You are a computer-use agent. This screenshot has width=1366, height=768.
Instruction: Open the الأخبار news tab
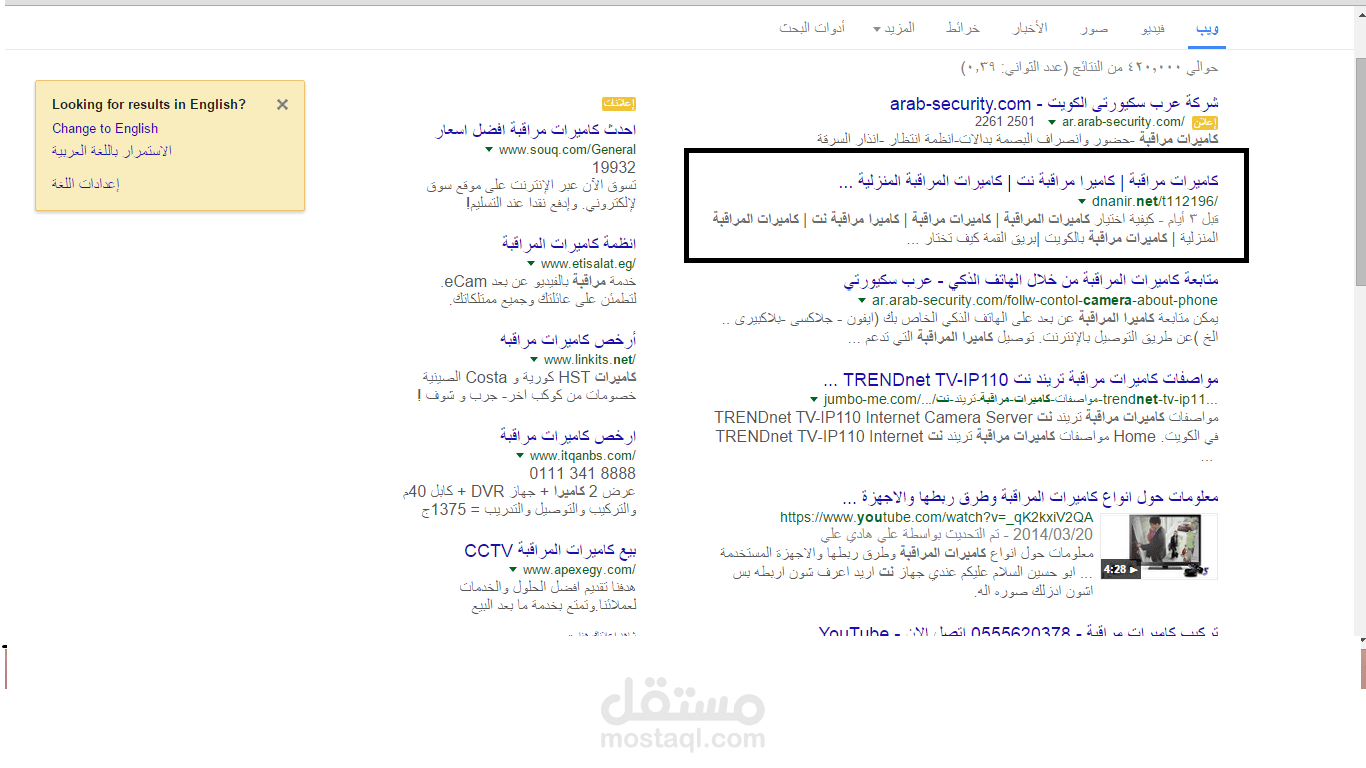(1030, 28)
